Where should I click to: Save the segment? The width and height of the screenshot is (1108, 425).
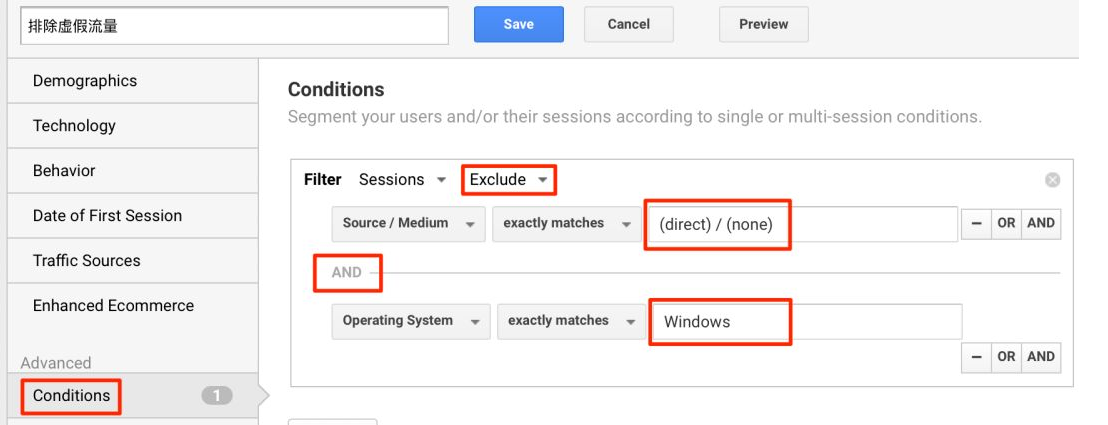pyautogui.click(x=518, y=24)
